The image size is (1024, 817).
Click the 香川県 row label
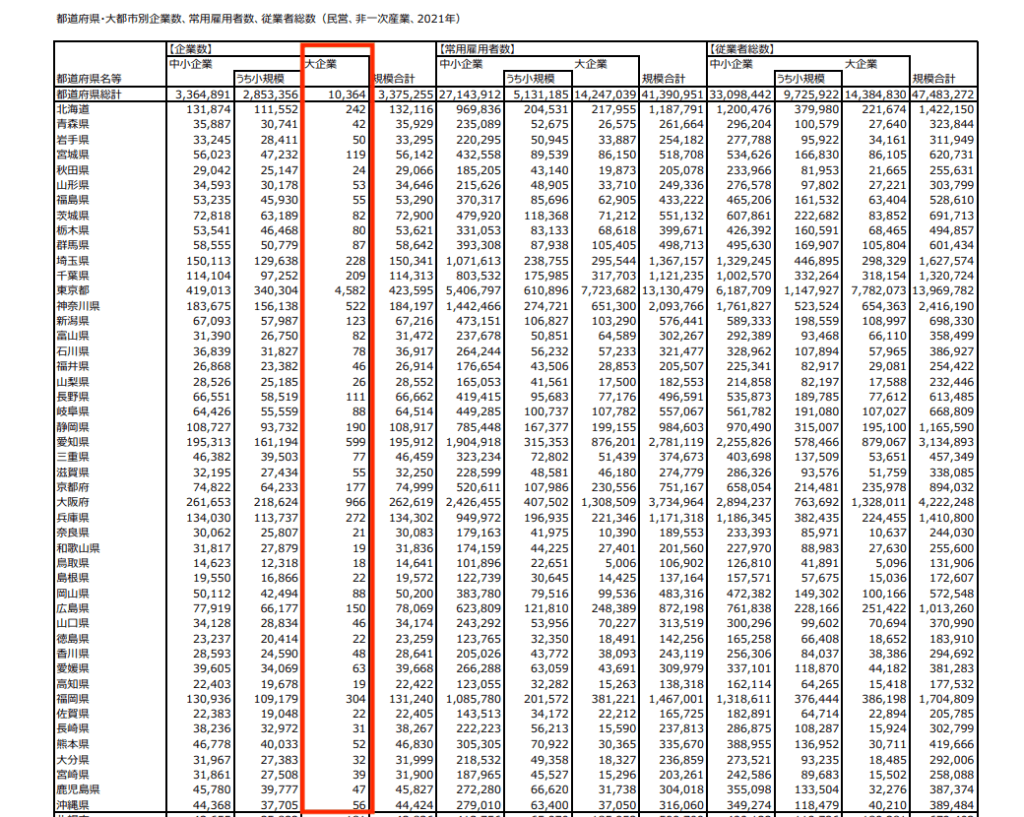pos(72,653)
